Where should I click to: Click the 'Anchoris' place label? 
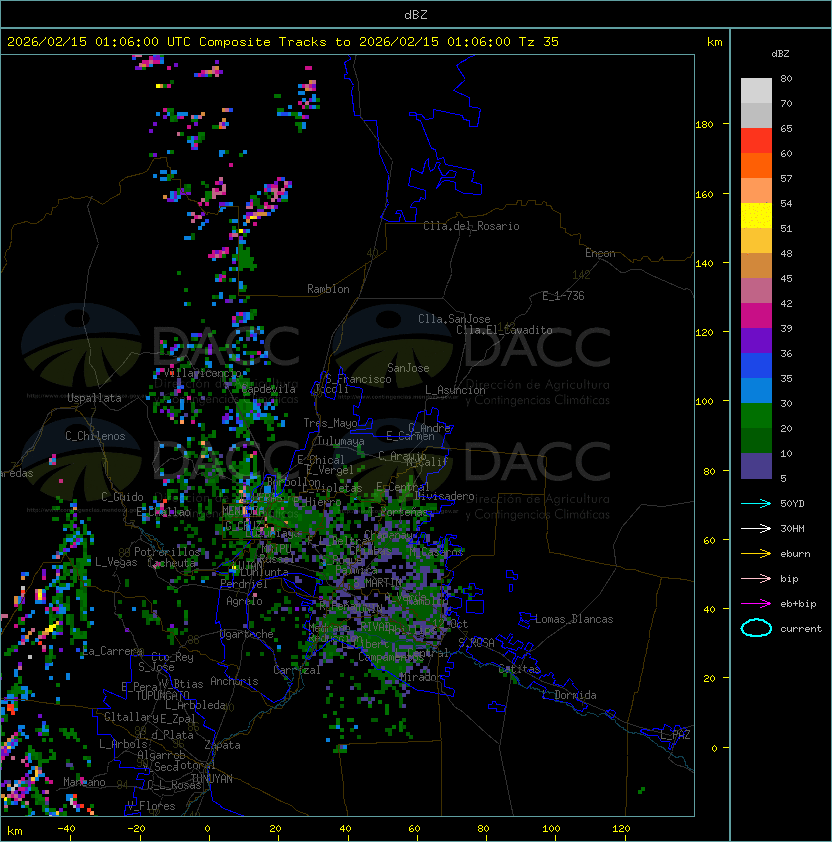[234, 681]
